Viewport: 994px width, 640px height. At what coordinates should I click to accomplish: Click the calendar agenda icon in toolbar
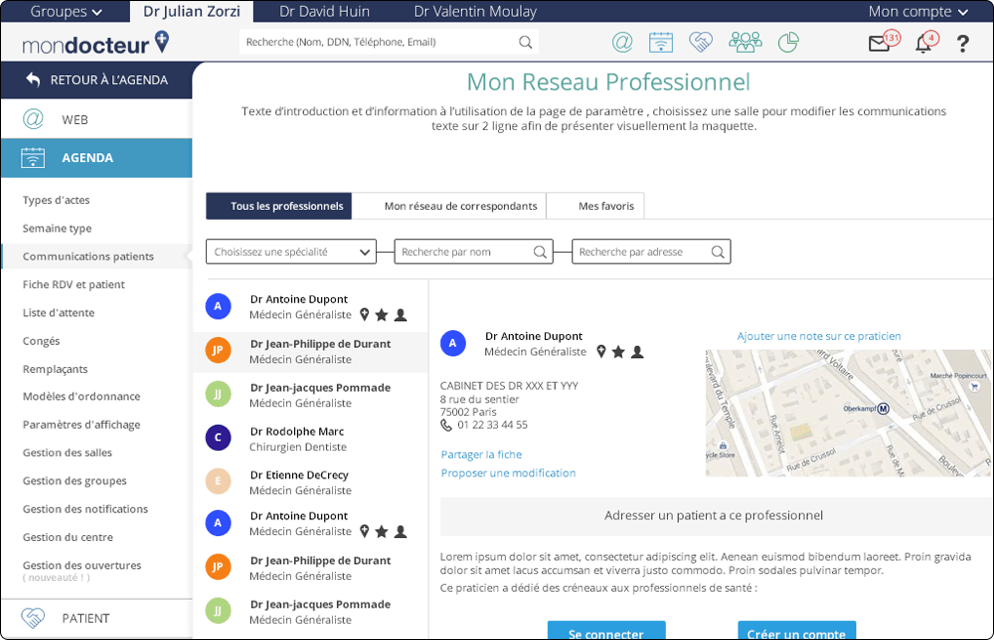(x=660, y=42)
